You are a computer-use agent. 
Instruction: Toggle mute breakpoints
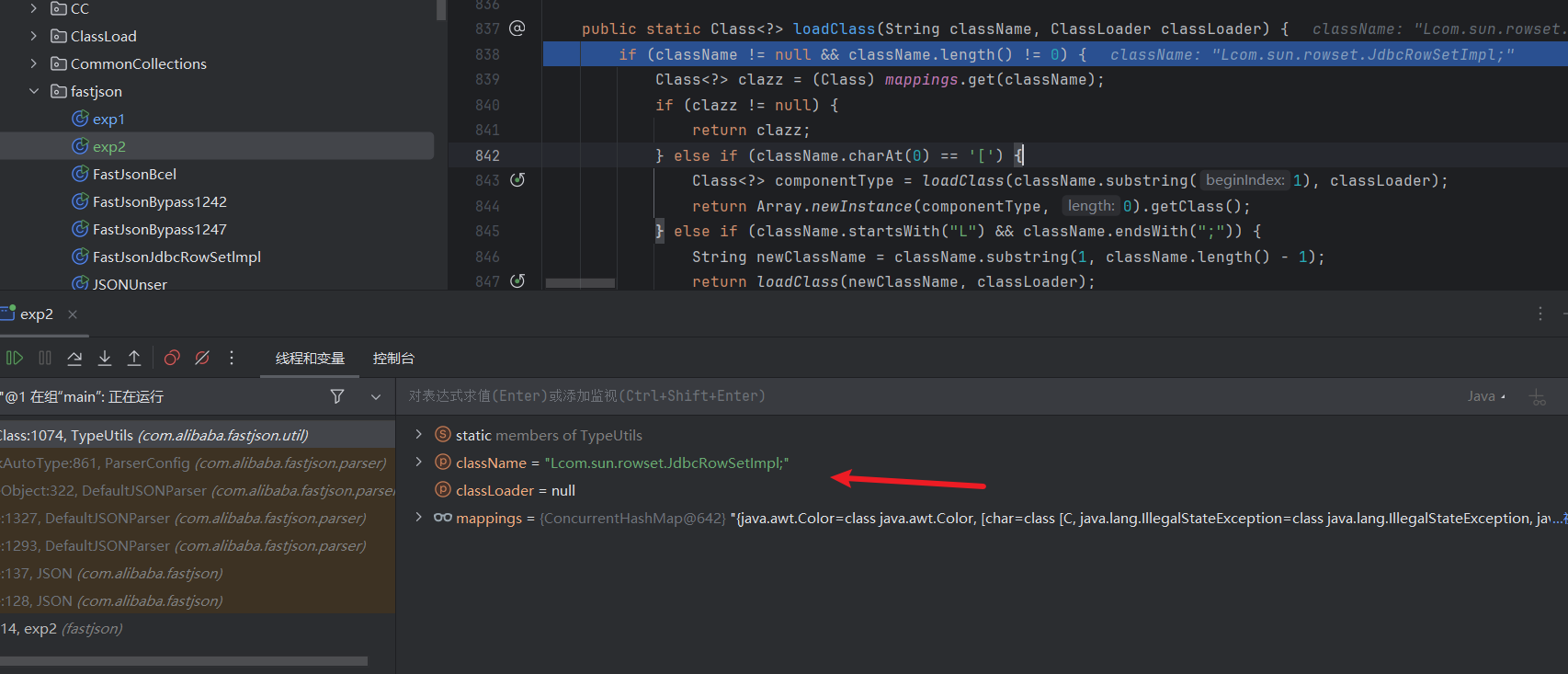tap(202, 358)
